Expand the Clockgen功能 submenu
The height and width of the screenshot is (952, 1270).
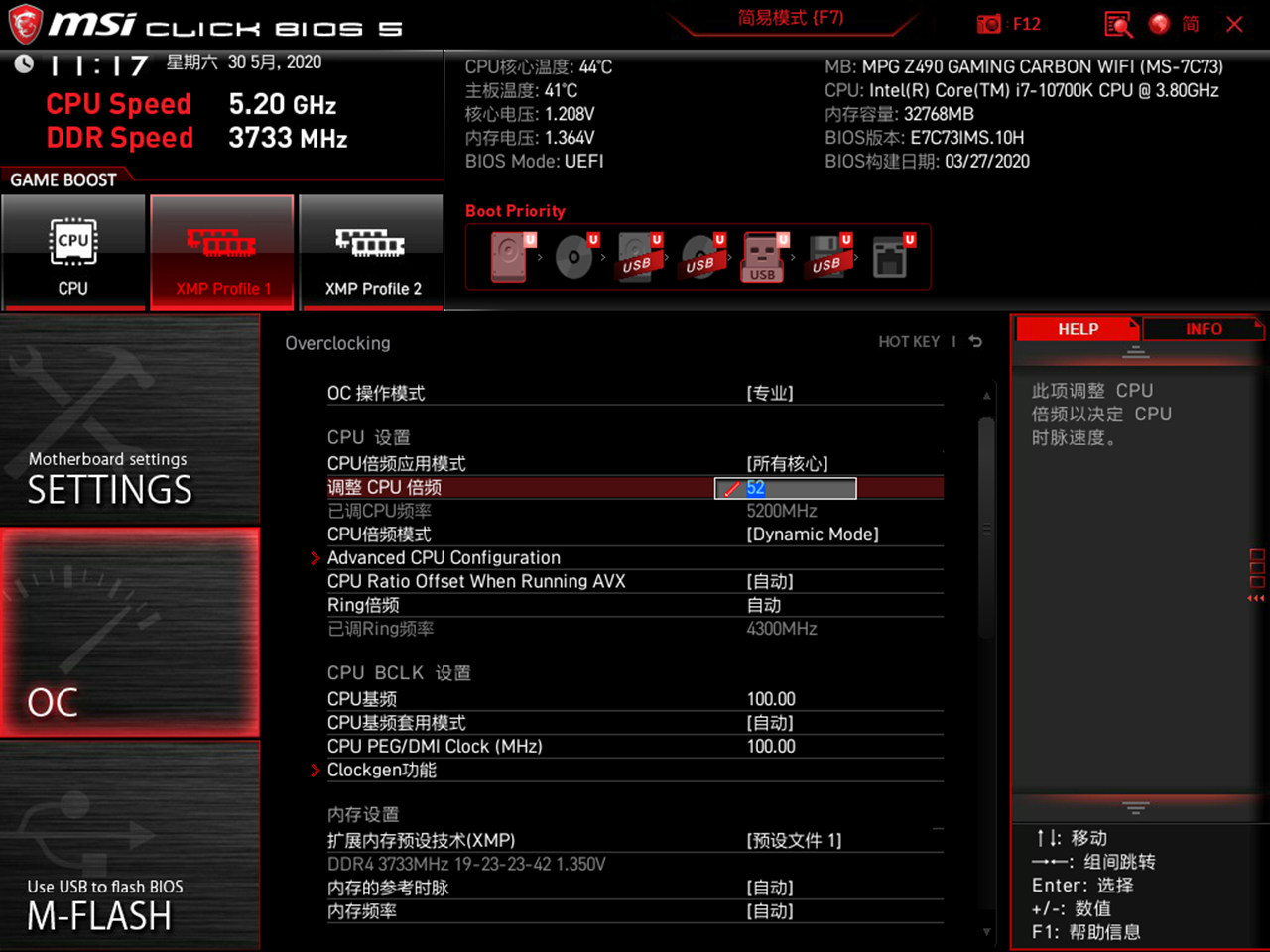coord(381,770)
